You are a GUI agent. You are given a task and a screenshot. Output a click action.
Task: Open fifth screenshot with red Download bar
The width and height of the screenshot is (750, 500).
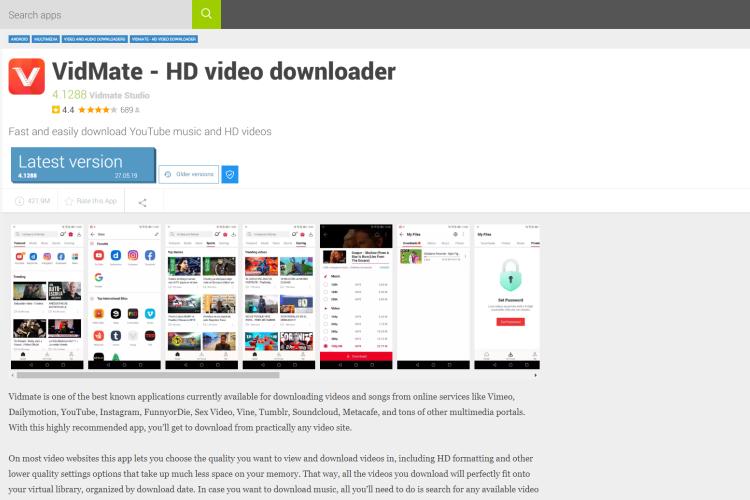click(x=356, y=296)
